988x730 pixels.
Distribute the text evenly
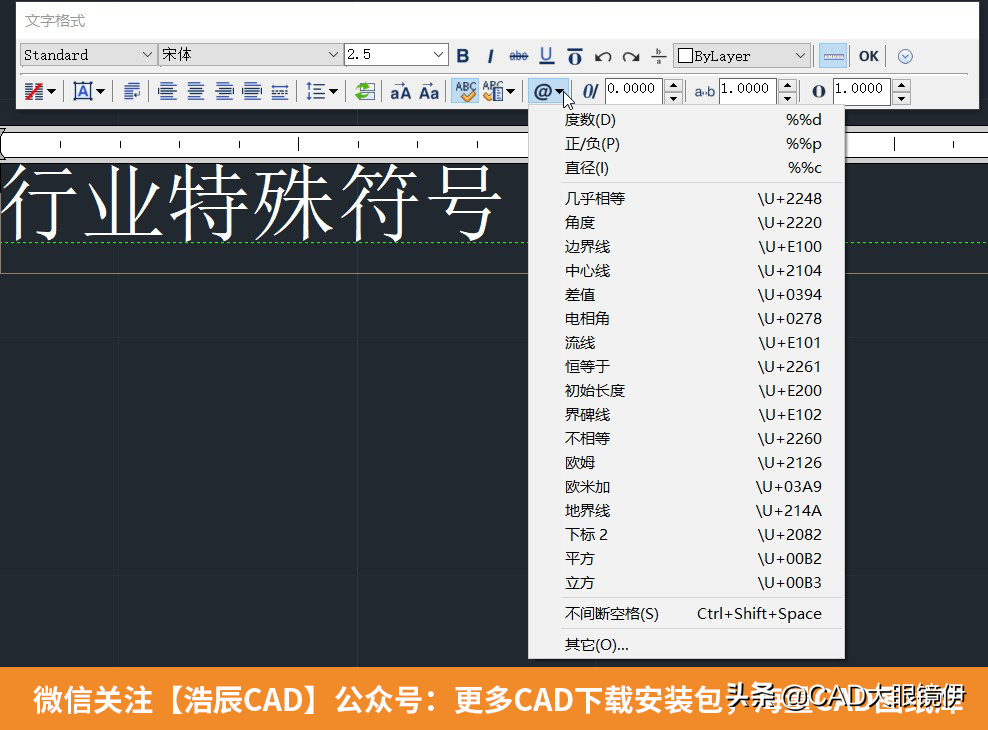280,91
